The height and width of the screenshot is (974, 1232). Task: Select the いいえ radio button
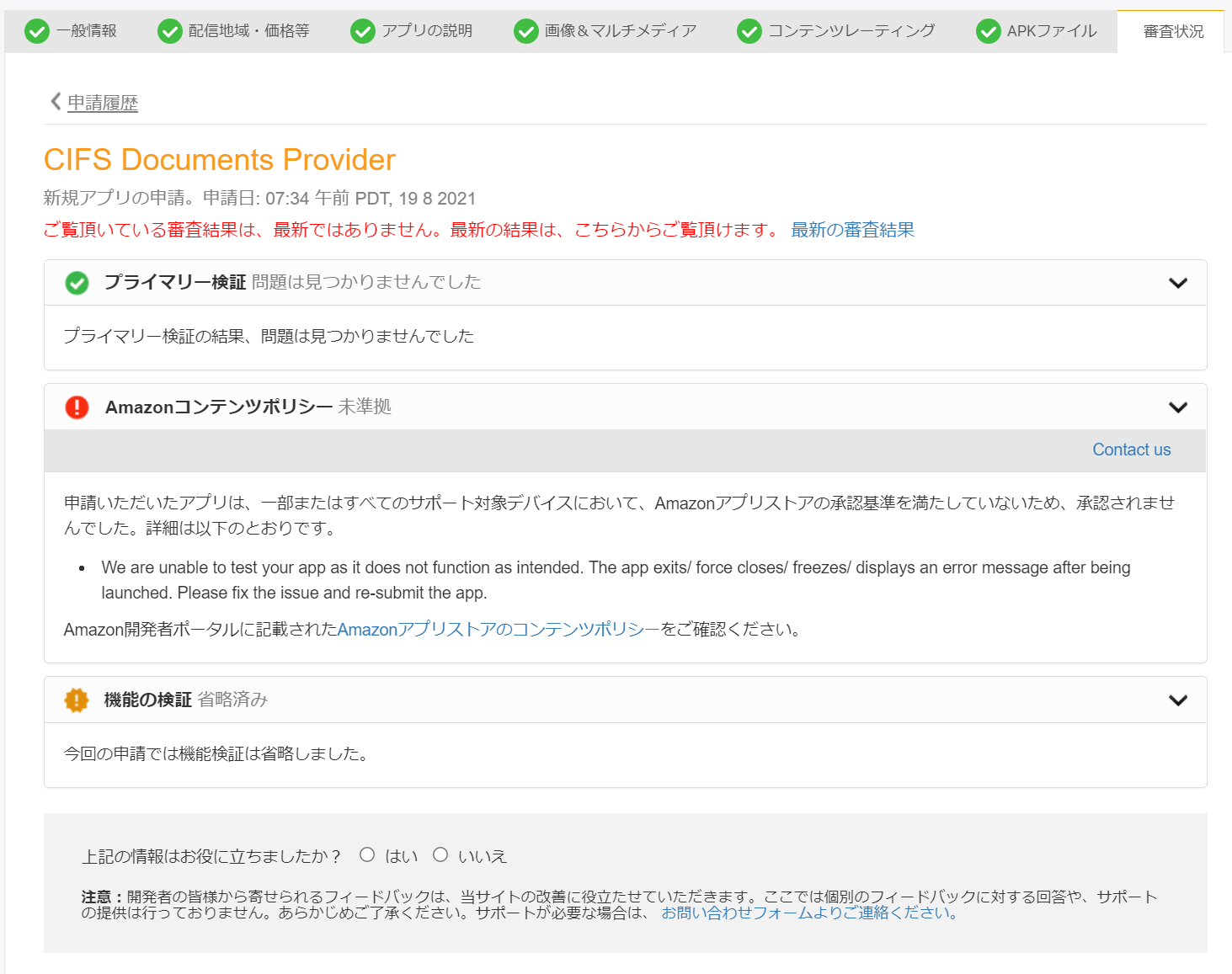440,854
